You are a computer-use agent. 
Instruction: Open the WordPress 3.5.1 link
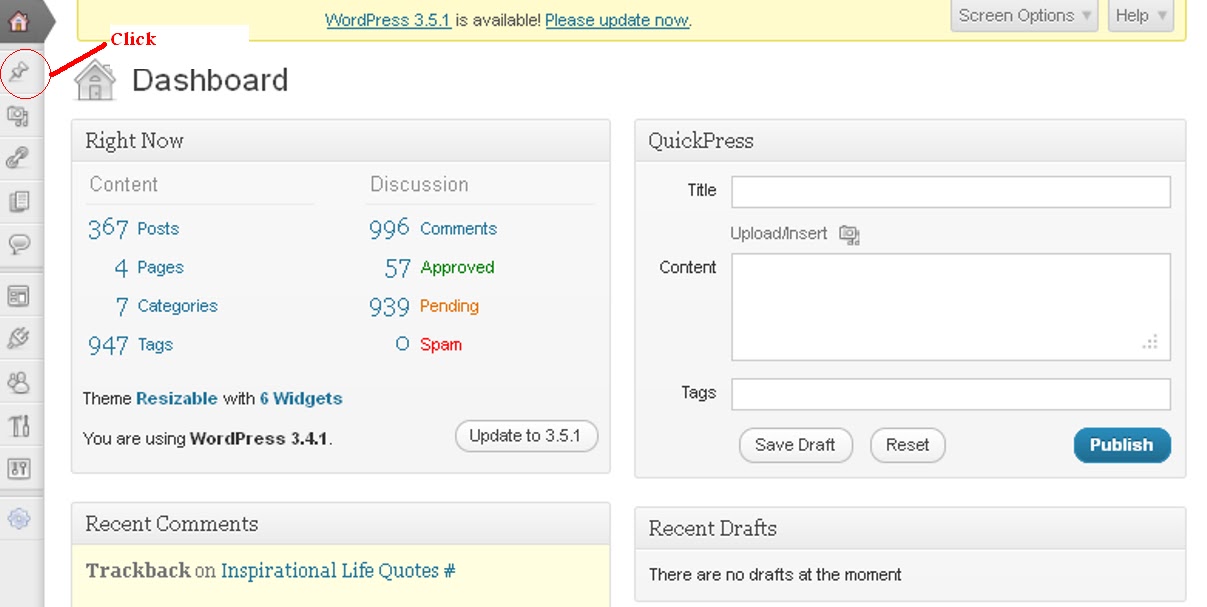388,20
